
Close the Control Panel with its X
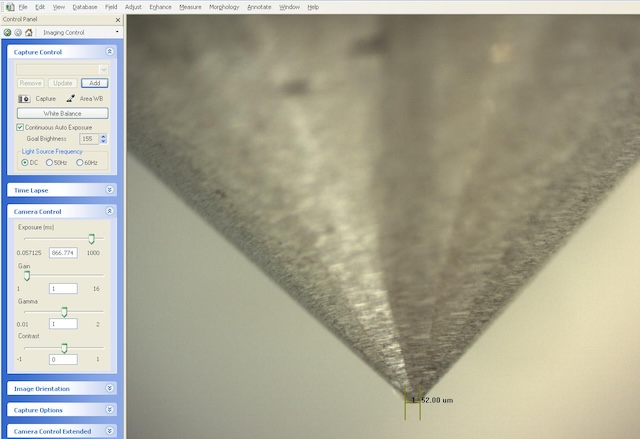(118, 19)
